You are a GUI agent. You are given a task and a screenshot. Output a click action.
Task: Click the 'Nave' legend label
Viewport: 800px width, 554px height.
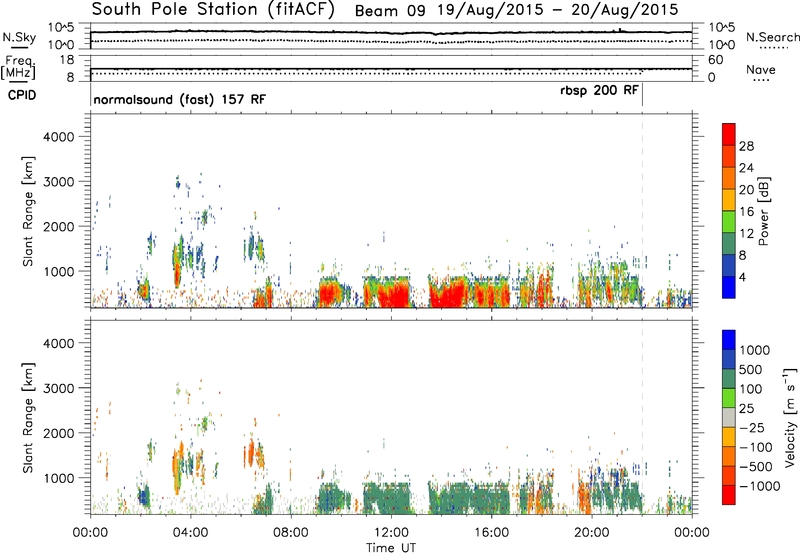[761, 70]
